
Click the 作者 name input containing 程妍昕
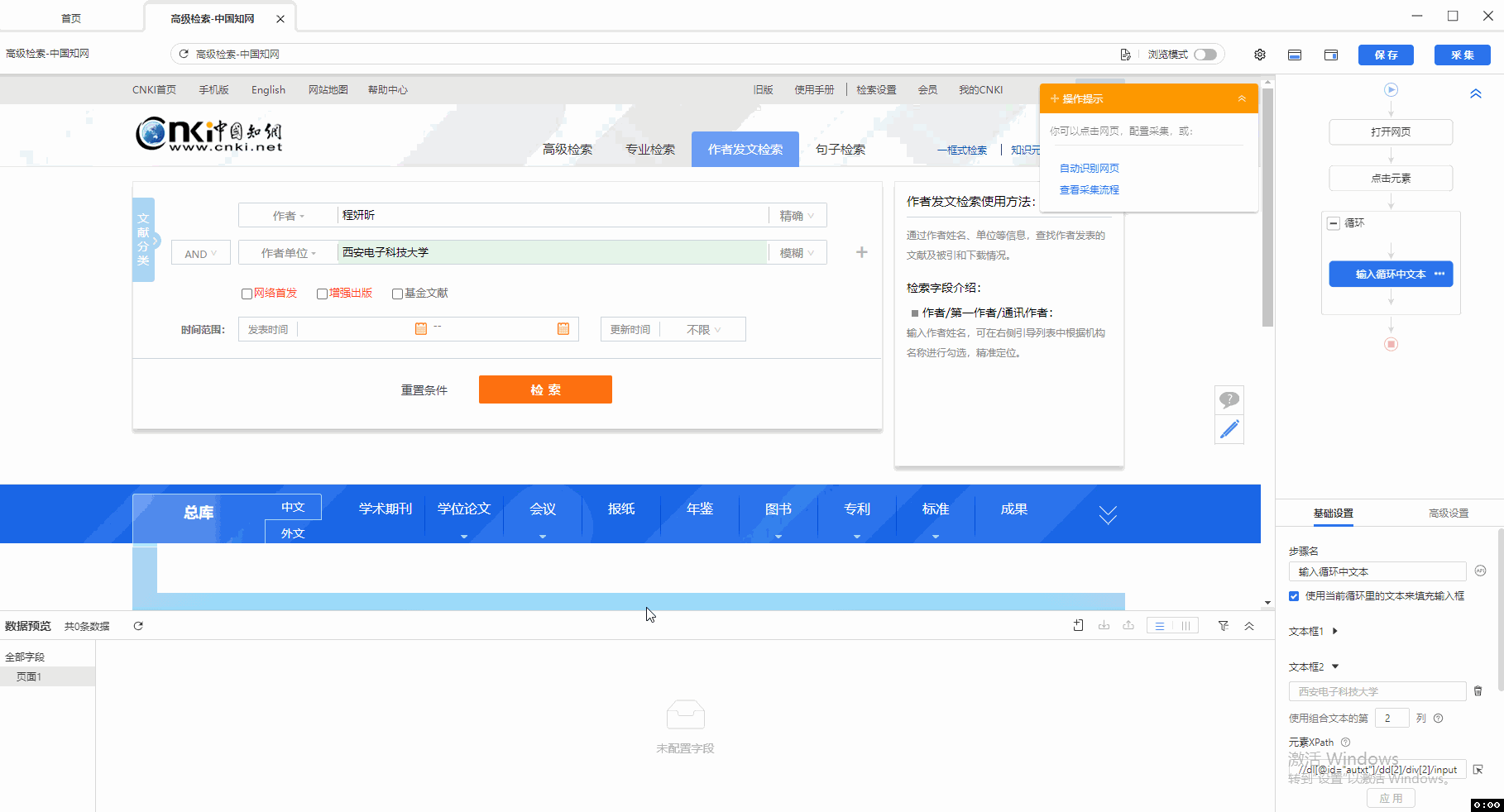coord(553,215)
